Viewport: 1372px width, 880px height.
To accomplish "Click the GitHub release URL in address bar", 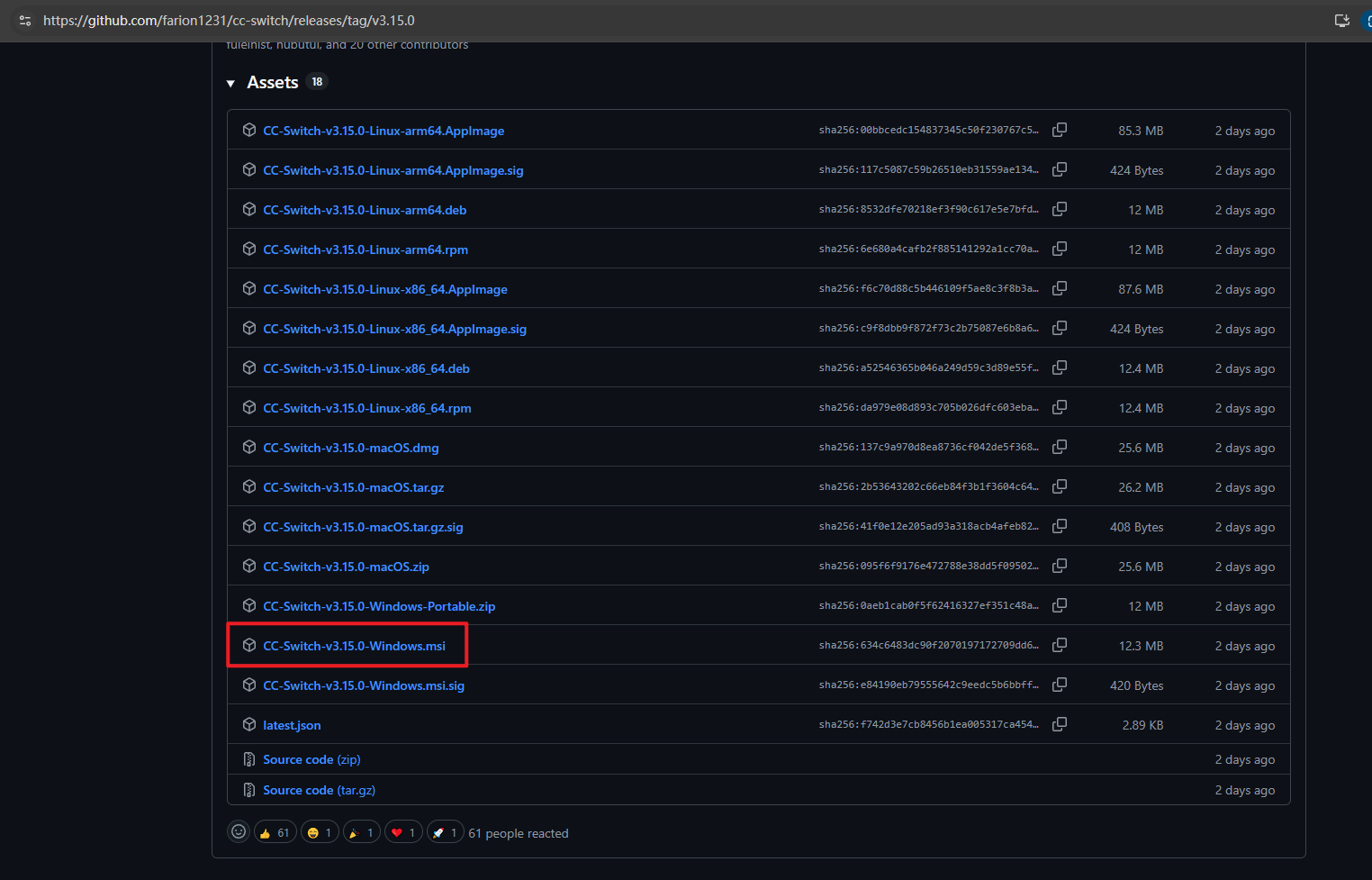I will 229,21.
